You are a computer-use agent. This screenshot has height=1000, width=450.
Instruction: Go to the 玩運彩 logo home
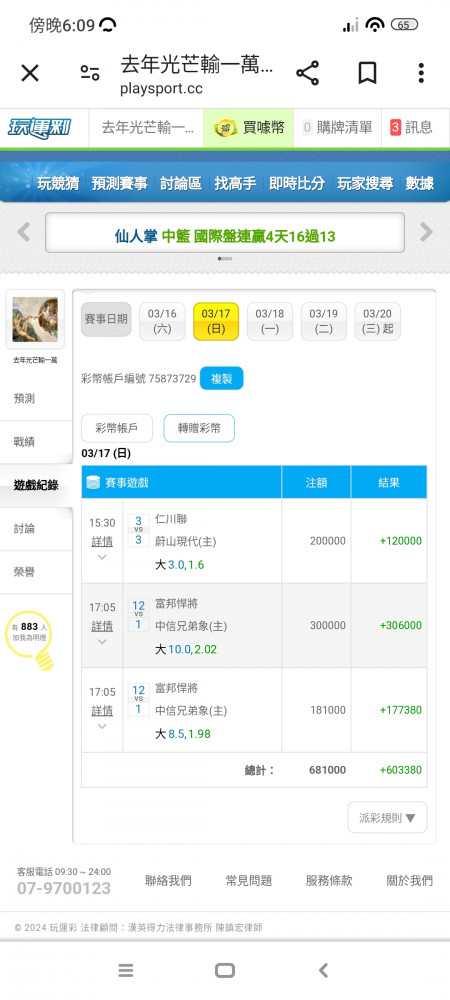40,128
